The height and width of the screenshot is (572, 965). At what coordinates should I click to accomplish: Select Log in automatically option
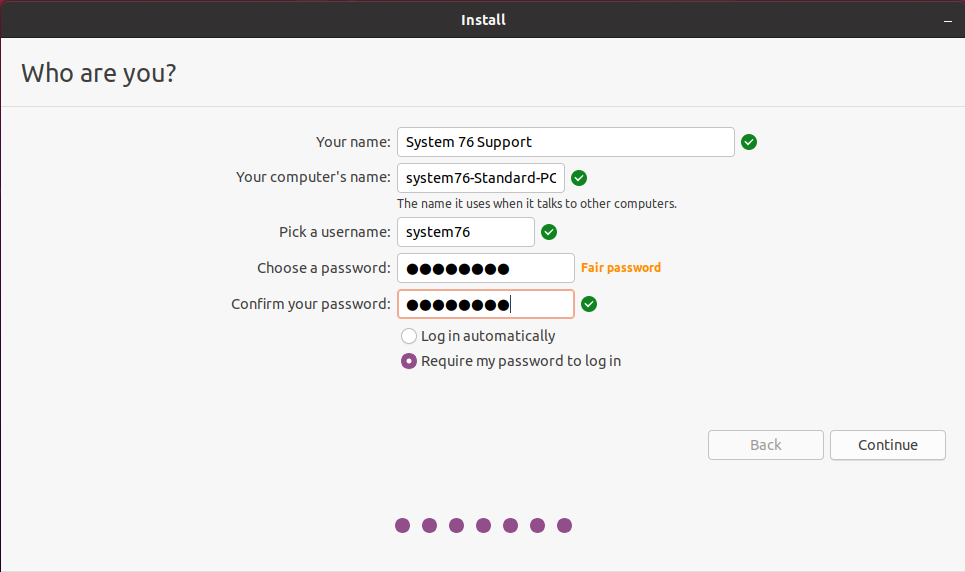(x=409, y=336)
